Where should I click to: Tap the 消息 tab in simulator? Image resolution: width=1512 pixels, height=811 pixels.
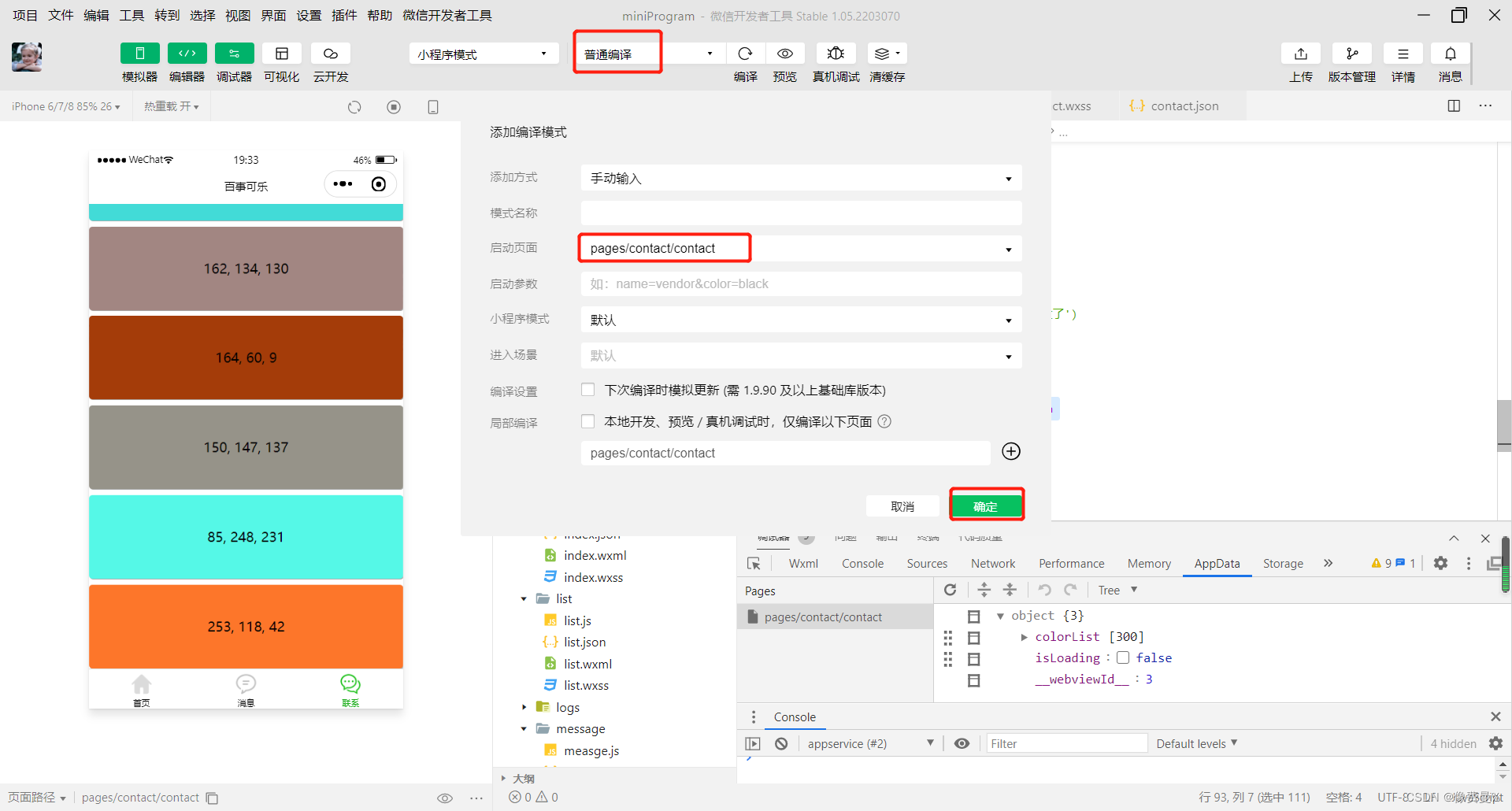246,690
